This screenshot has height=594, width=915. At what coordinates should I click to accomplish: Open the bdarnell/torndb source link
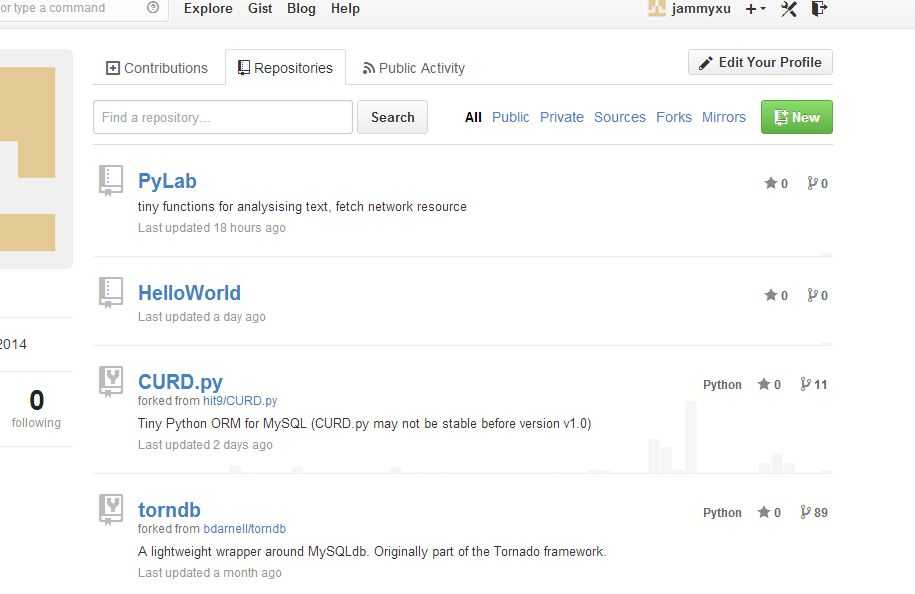click(x=245, y=529)
